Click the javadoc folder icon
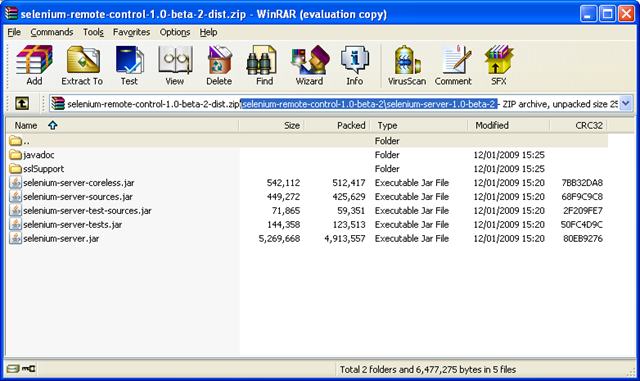Image resolution: width=640 pixels, height=381 pixels. [16, 155]
